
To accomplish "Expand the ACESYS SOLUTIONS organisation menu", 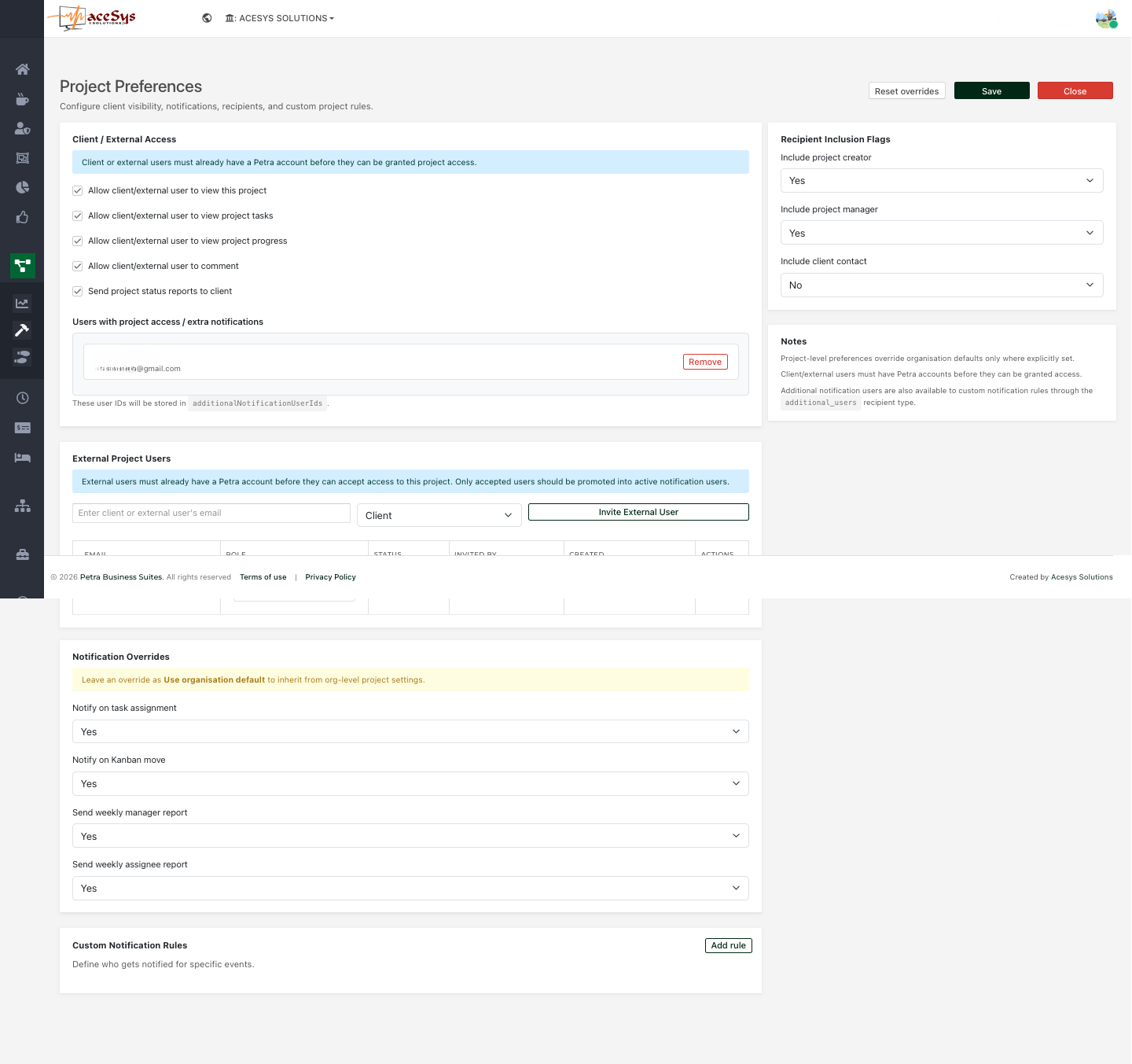I will tap(279, 18).
